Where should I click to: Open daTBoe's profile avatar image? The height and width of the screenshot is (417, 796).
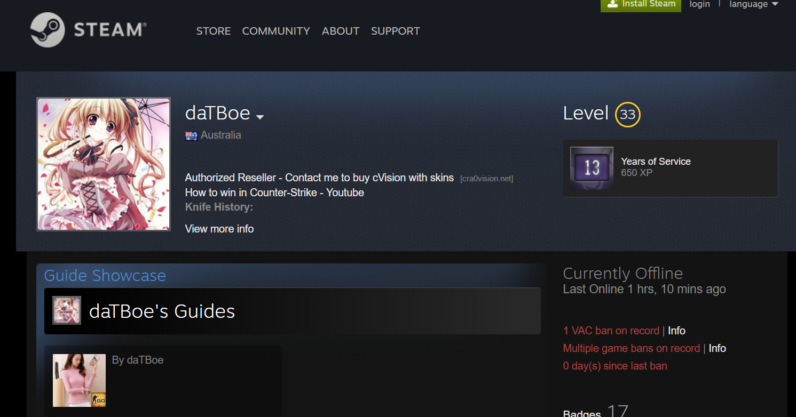point(103,164)
